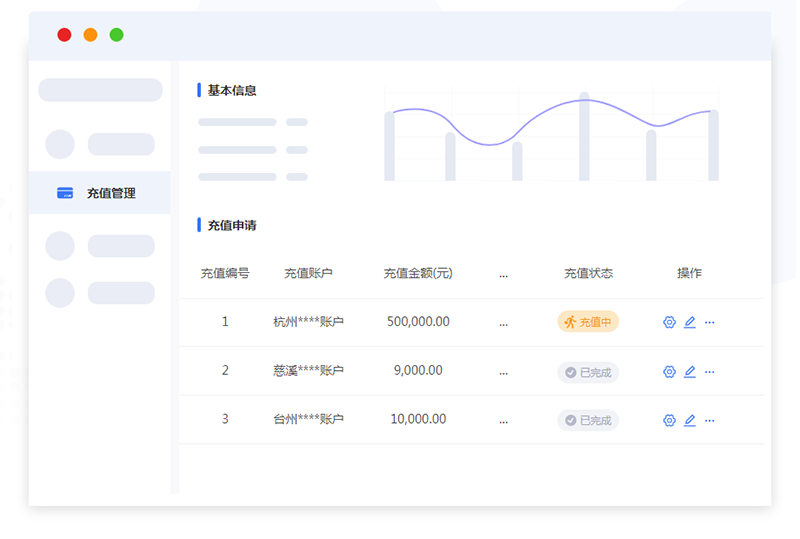This screenshot has height=539, width=800.
Task: Open more options for 慈溪 account row
Action: 710,372
